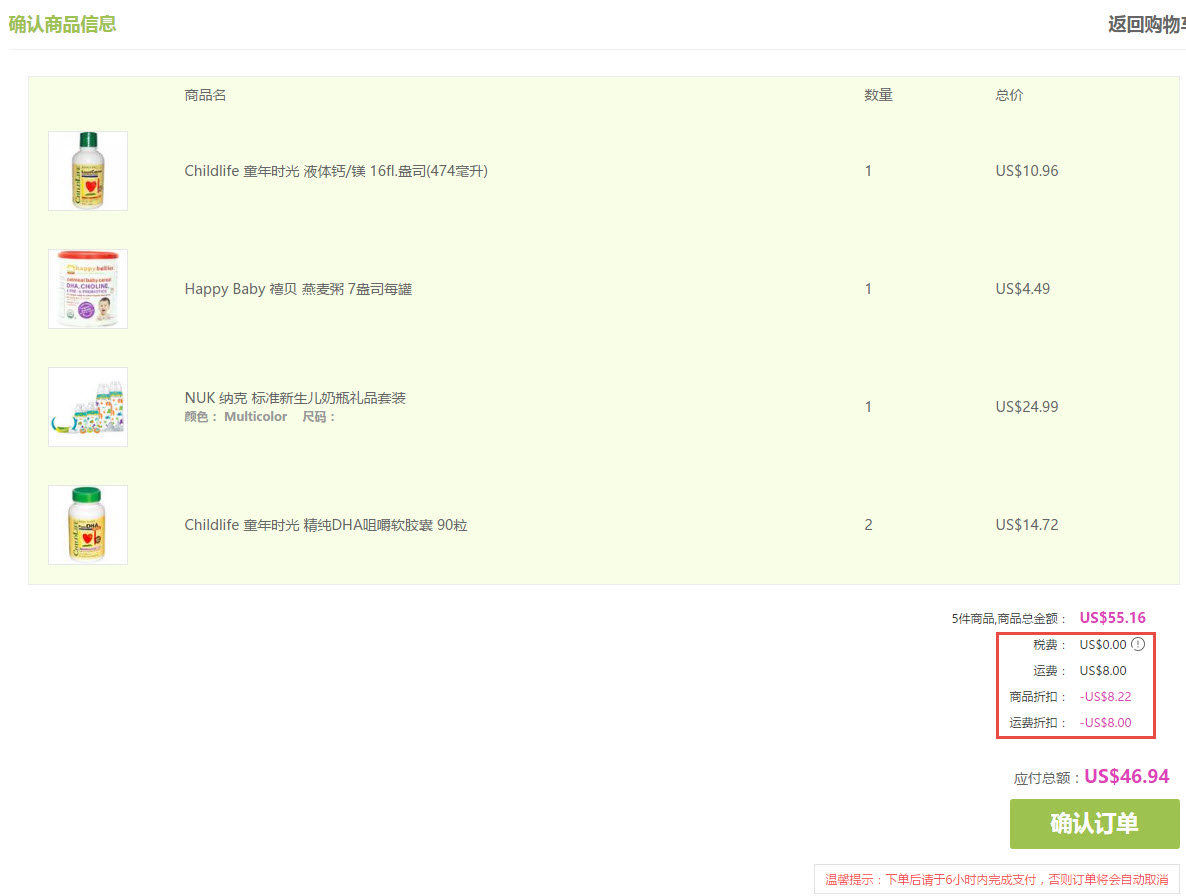This screenshot has width=1186, height=896.
Task: Click price US$4.49
Action: pyautogui.click(x=1023, y=289)
